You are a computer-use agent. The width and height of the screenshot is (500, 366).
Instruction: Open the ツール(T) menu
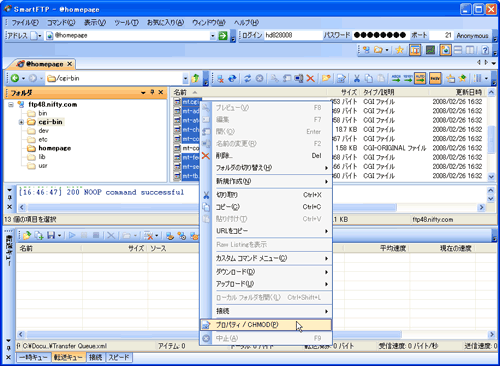126,23
